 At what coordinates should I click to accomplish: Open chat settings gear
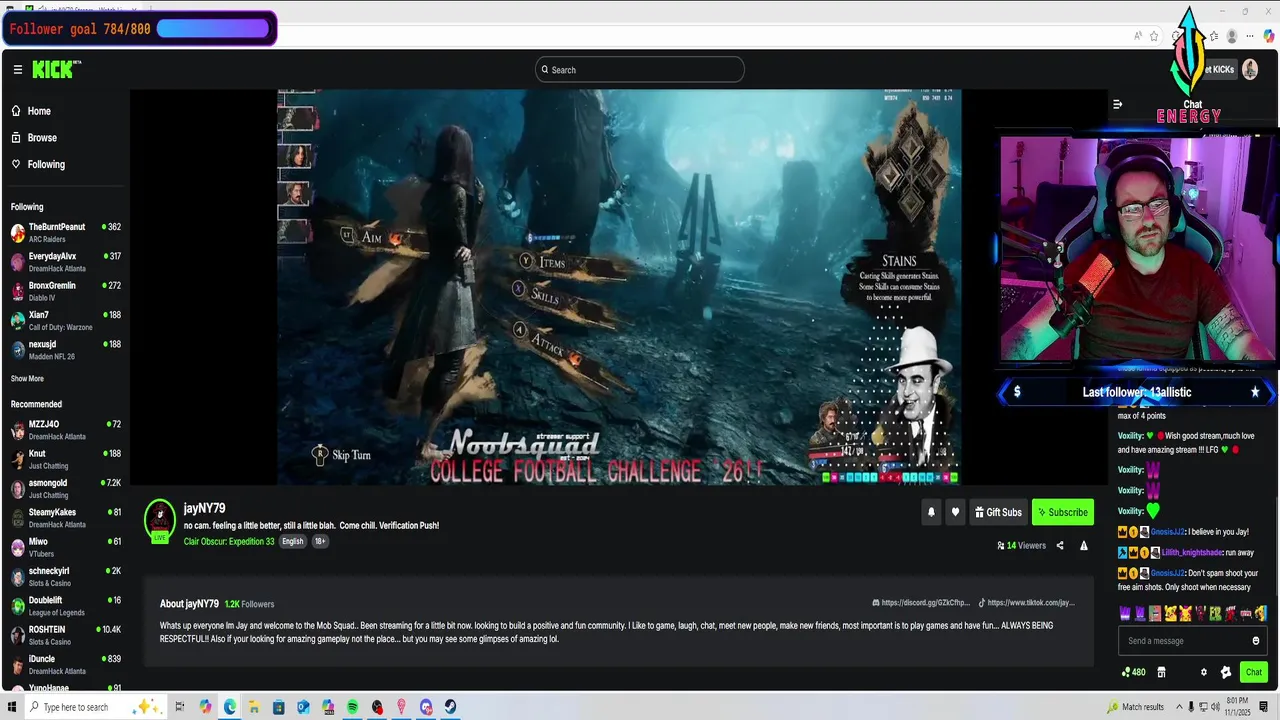click(1204, 672)
